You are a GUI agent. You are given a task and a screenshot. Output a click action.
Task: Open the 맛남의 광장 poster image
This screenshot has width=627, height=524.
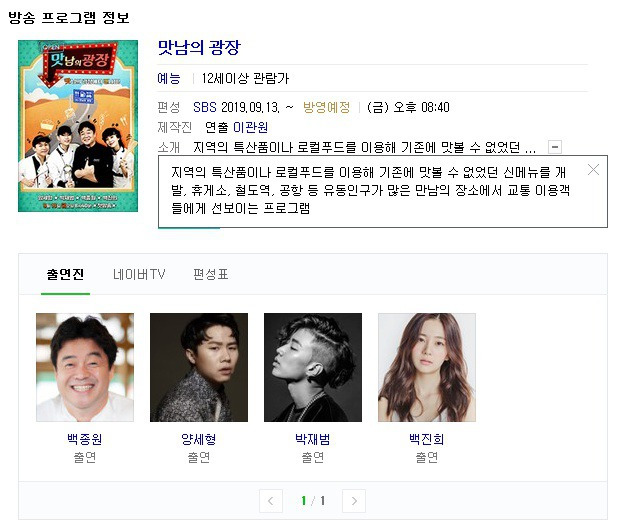point(78,126)
